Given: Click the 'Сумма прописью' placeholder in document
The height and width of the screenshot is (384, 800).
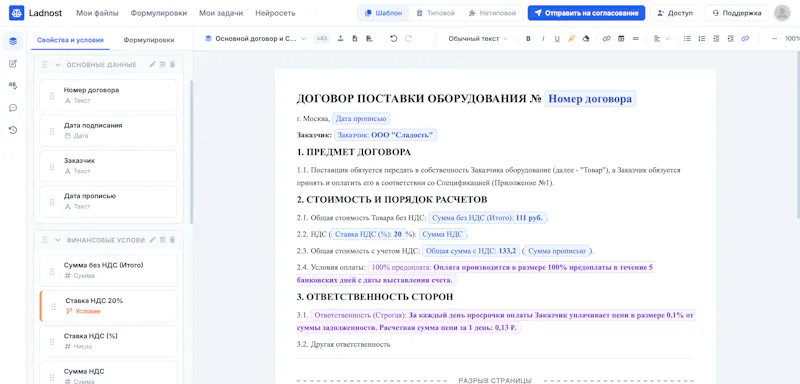Looking at the screenshot, I should click(557, 251).
